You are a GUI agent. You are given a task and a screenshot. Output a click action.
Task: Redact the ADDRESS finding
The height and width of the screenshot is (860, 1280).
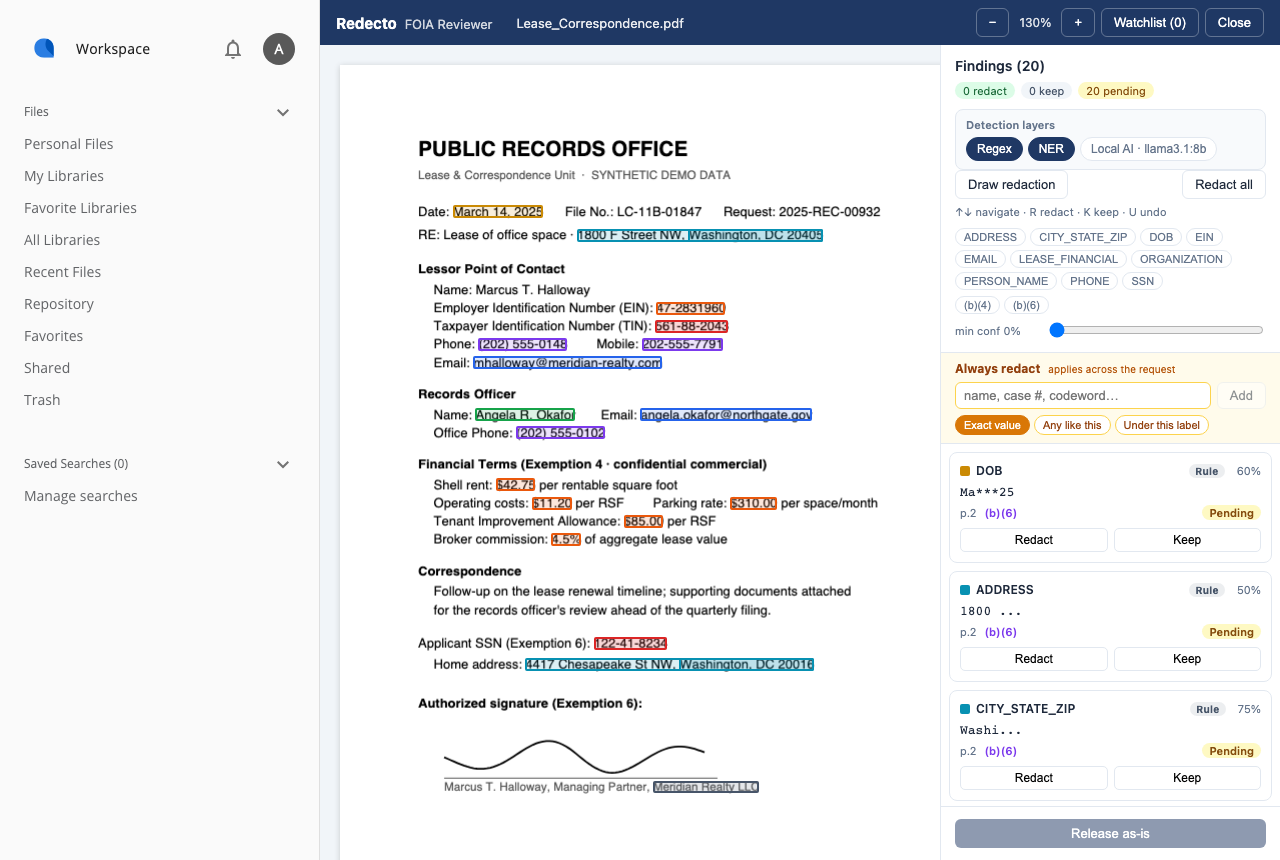[x=1034, y=659]
